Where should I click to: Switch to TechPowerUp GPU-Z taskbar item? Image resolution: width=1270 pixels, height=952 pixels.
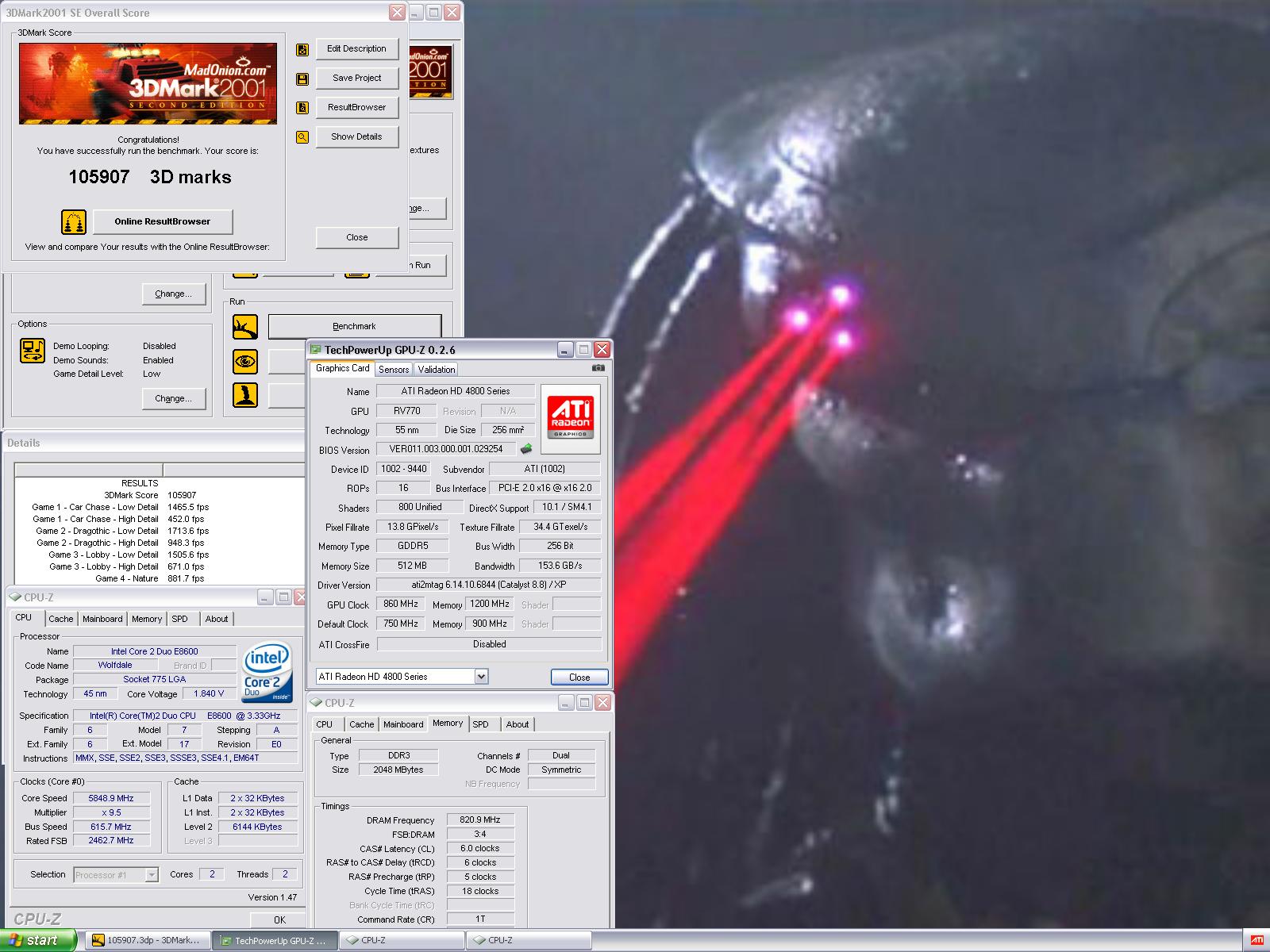(x=275, y=941)
